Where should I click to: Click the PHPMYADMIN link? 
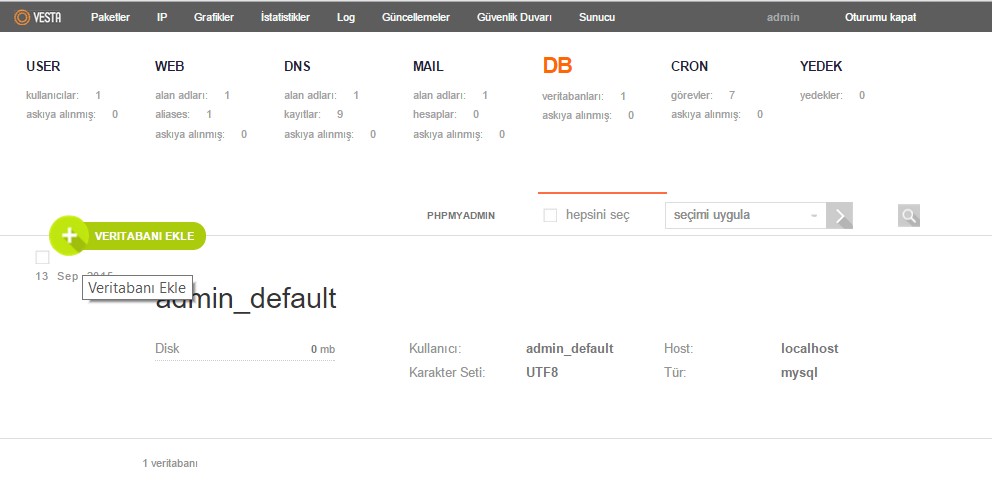tap(460, 215)
